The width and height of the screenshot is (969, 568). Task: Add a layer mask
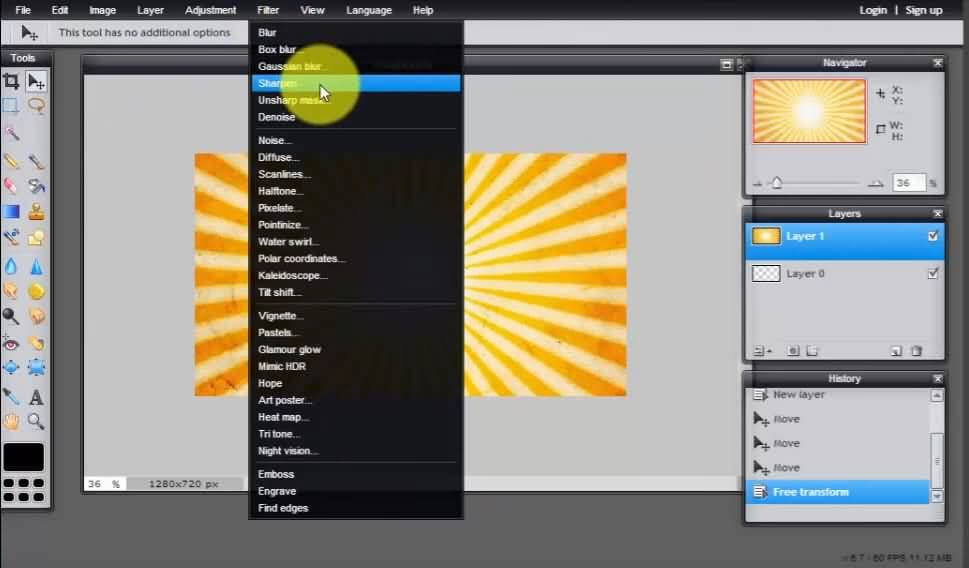tap(793, 351)
